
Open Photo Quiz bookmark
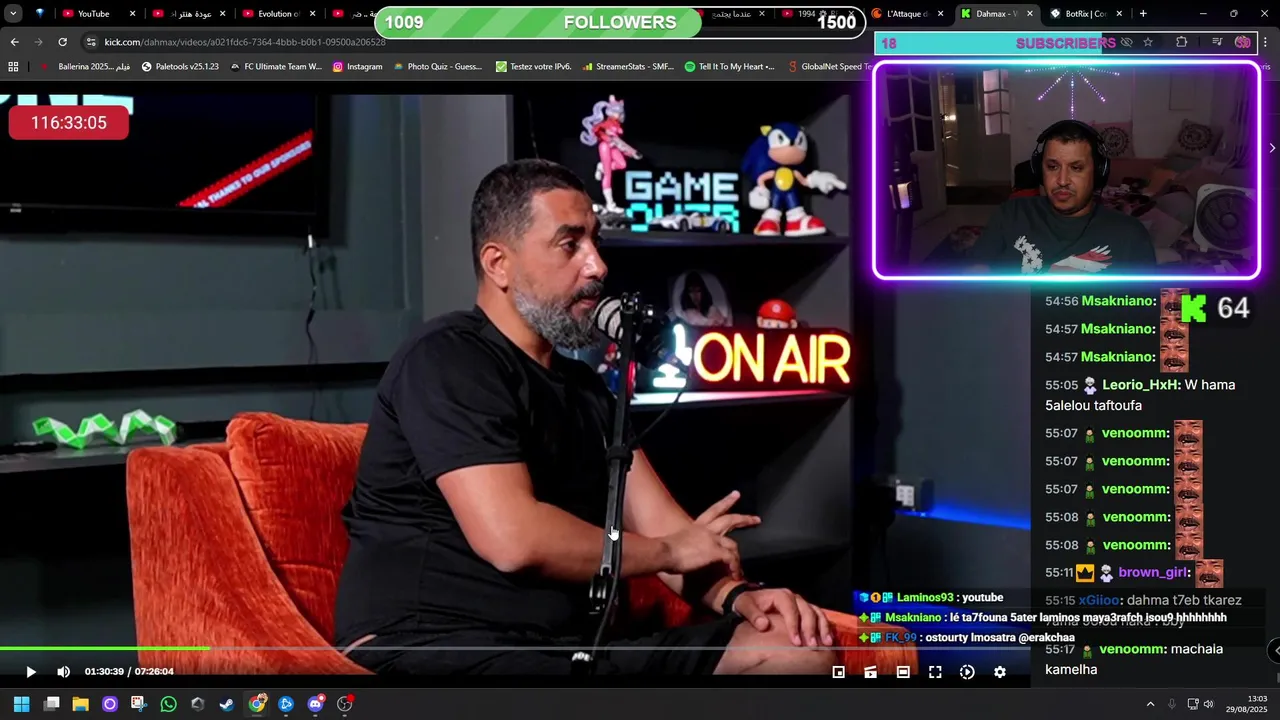[x=437, y=67]
